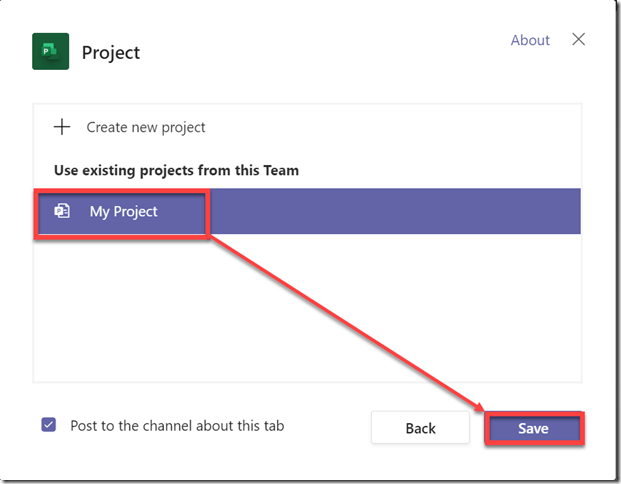This screenshot has height=484, width=621.
Task: Click the Project dialog title text
Action: click(111, 52)
